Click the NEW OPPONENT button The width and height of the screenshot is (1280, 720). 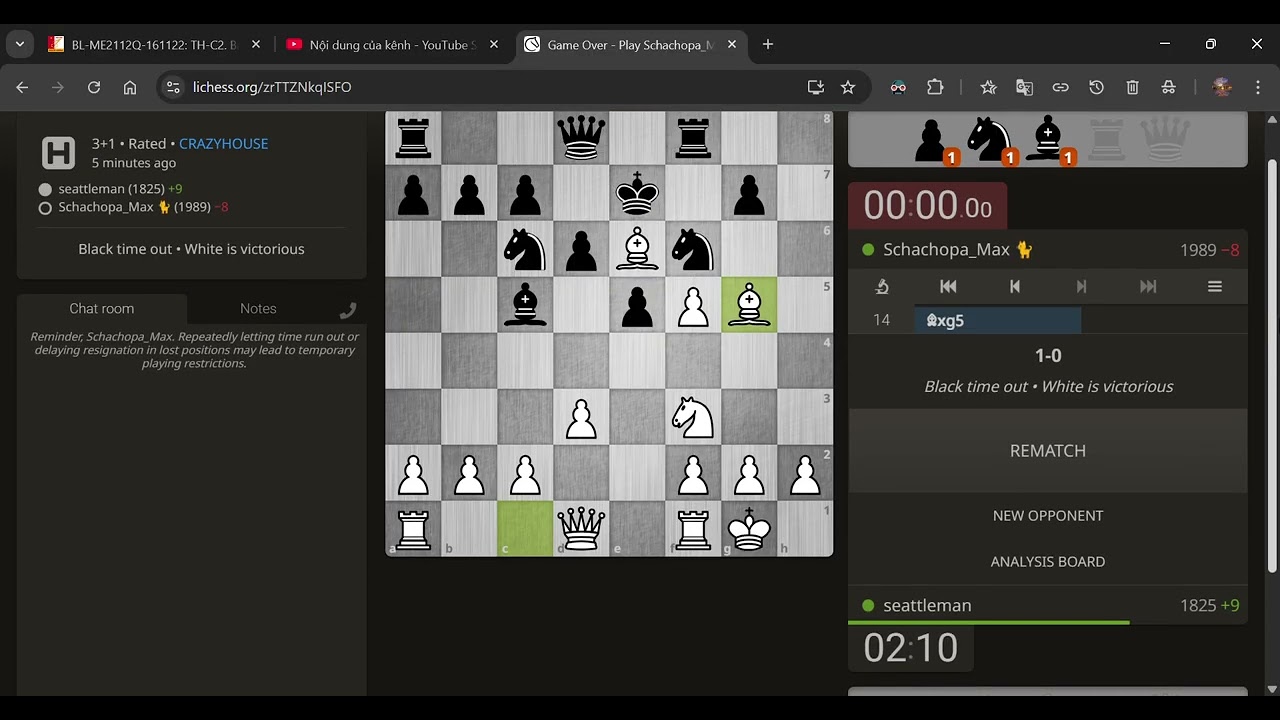coord(1048,516)
